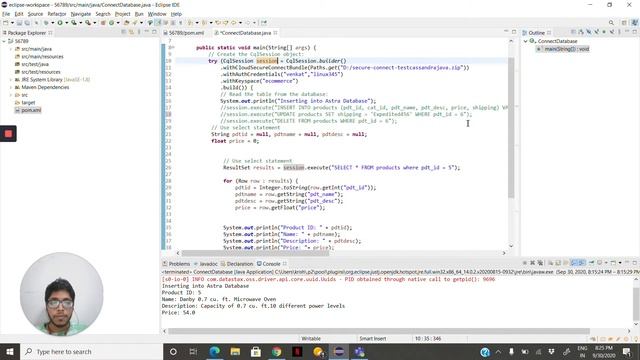Toggle Mark Occurrences in toolbar
640x360 pixels.
[x=158, y=23]
